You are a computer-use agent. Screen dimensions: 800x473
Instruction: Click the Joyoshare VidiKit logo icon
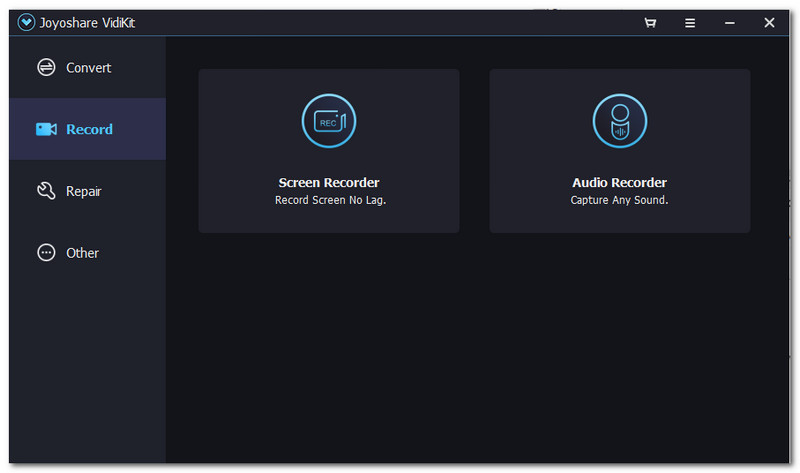(x=26, y=22)
